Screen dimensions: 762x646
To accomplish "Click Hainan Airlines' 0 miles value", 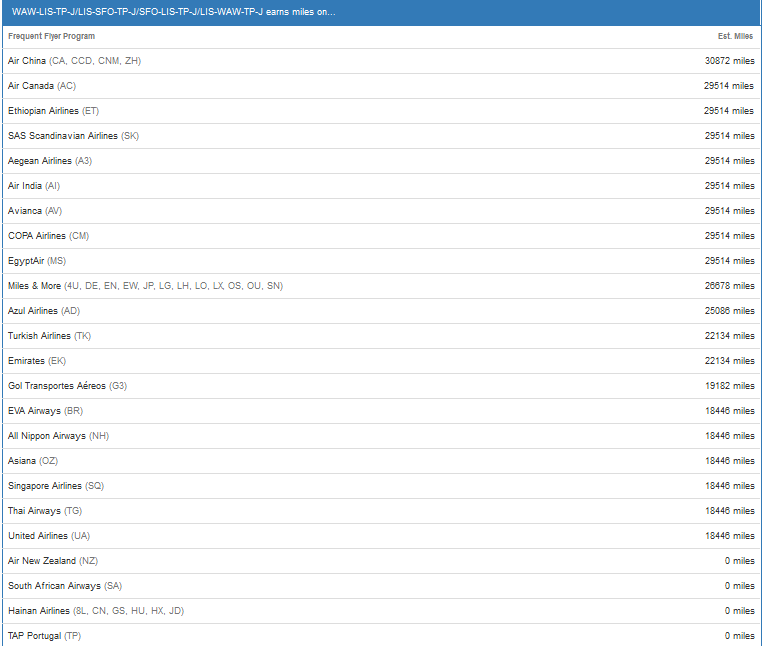I will [x=739, y=611].
